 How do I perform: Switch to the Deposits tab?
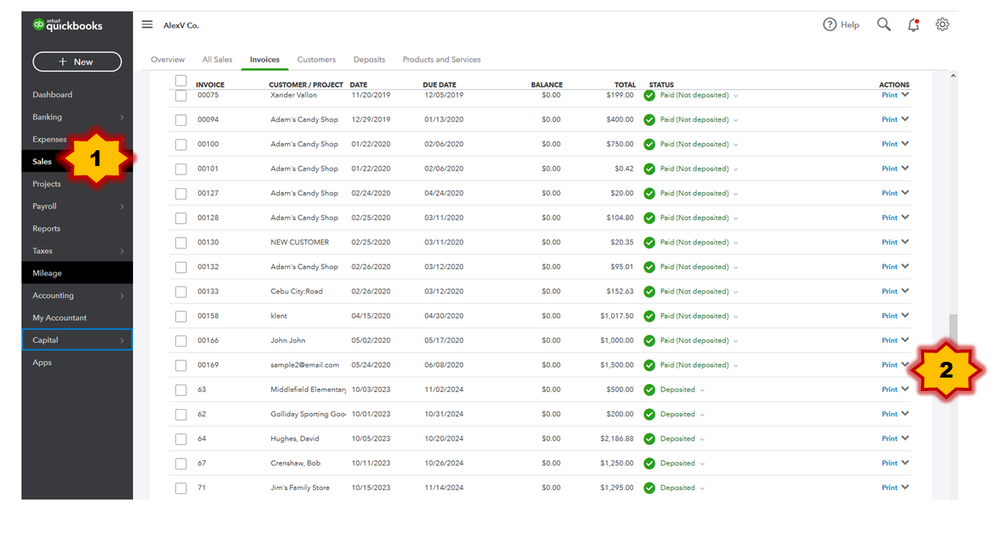369,59
